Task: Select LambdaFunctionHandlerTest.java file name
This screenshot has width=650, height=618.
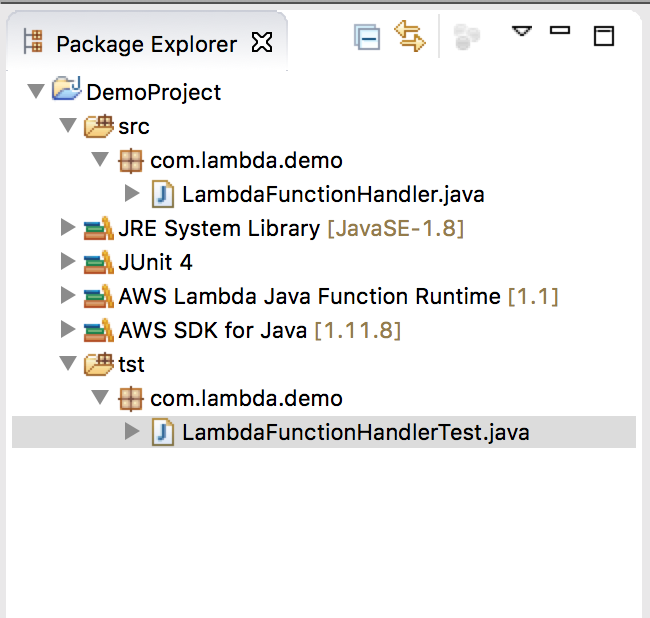Action: point(356,433)
